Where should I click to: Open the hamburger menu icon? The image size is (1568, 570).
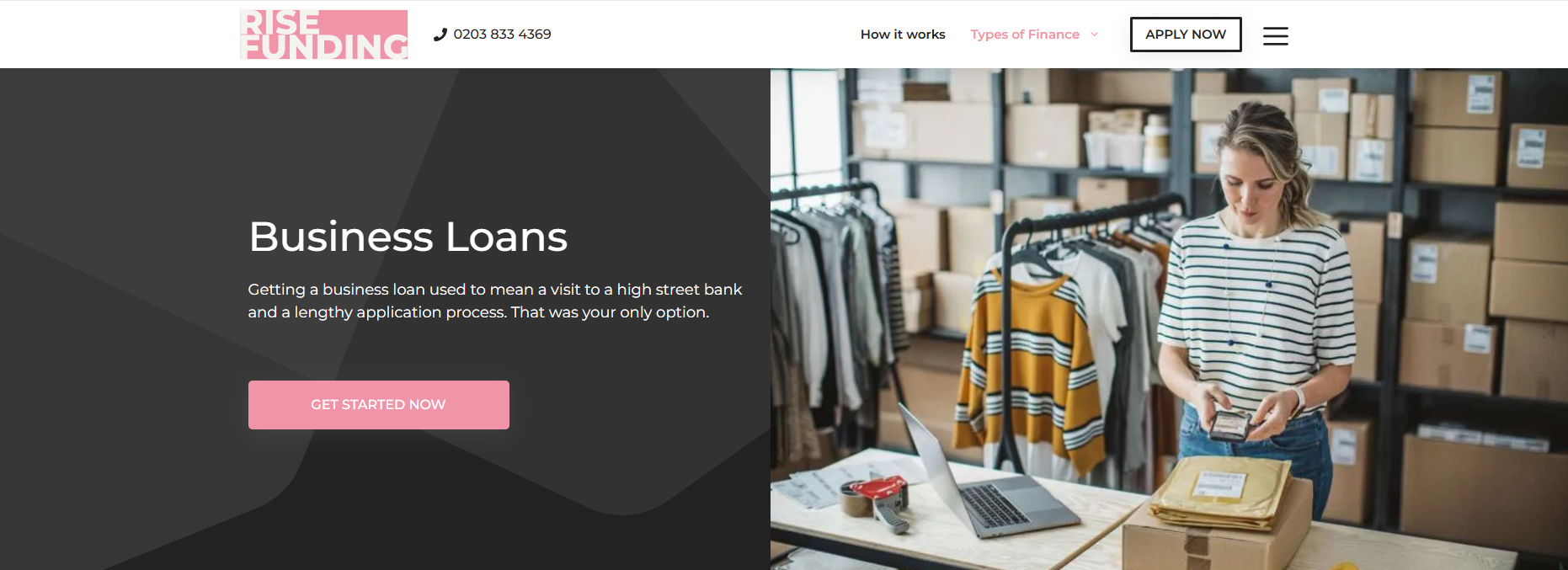click(1275, 35)
